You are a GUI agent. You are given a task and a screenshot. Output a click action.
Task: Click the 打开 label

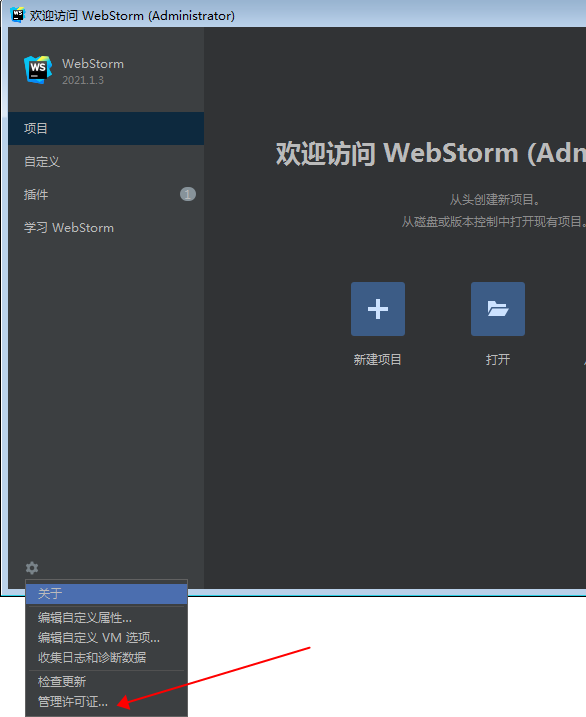coord(498,359)
